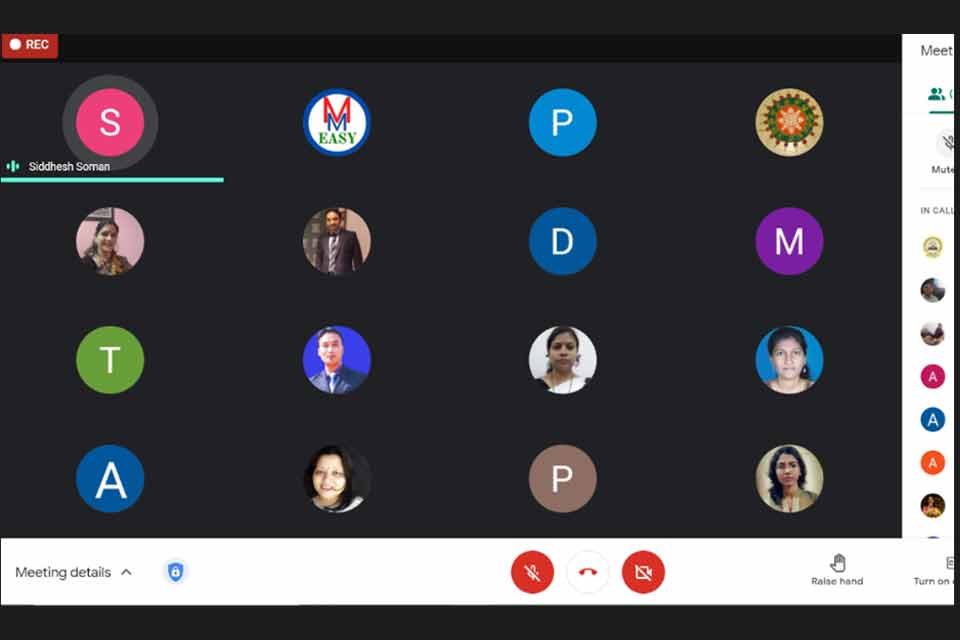Click the red hang-up call button
This screenshot has height=640, width=960.
tap(588, 572)
